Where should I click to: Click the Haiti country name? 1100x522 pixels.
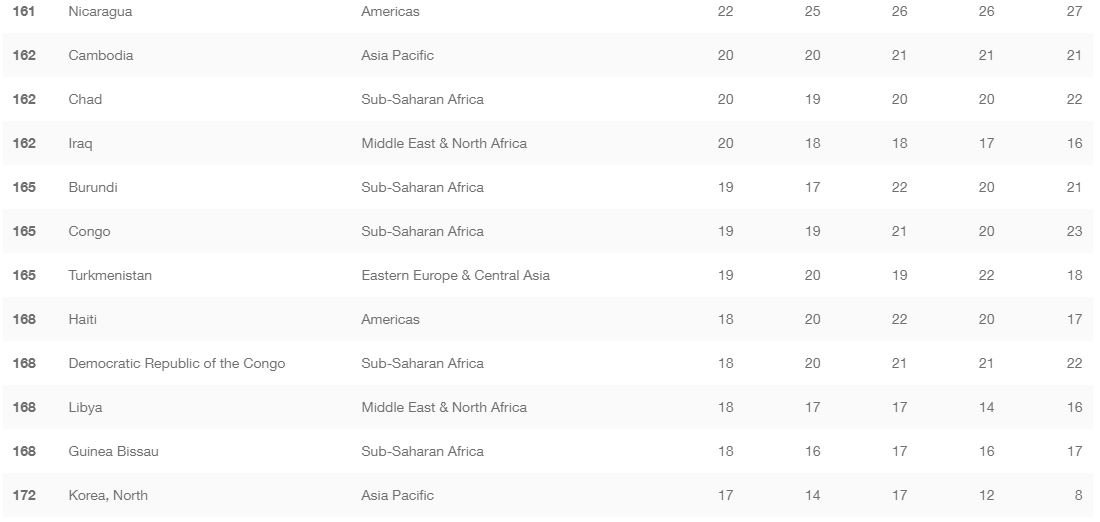(82, 320)
